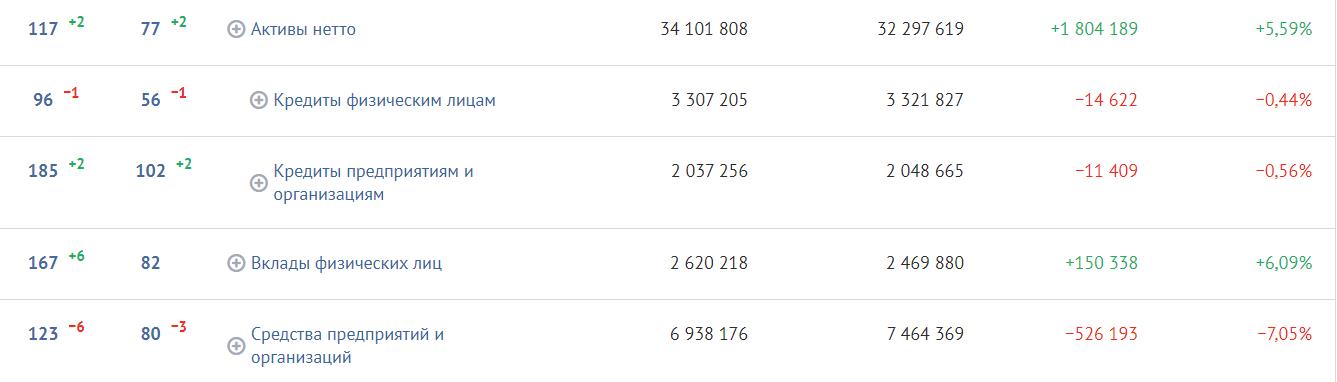
Task: Click the rank number 185
Action: (43, 171)
